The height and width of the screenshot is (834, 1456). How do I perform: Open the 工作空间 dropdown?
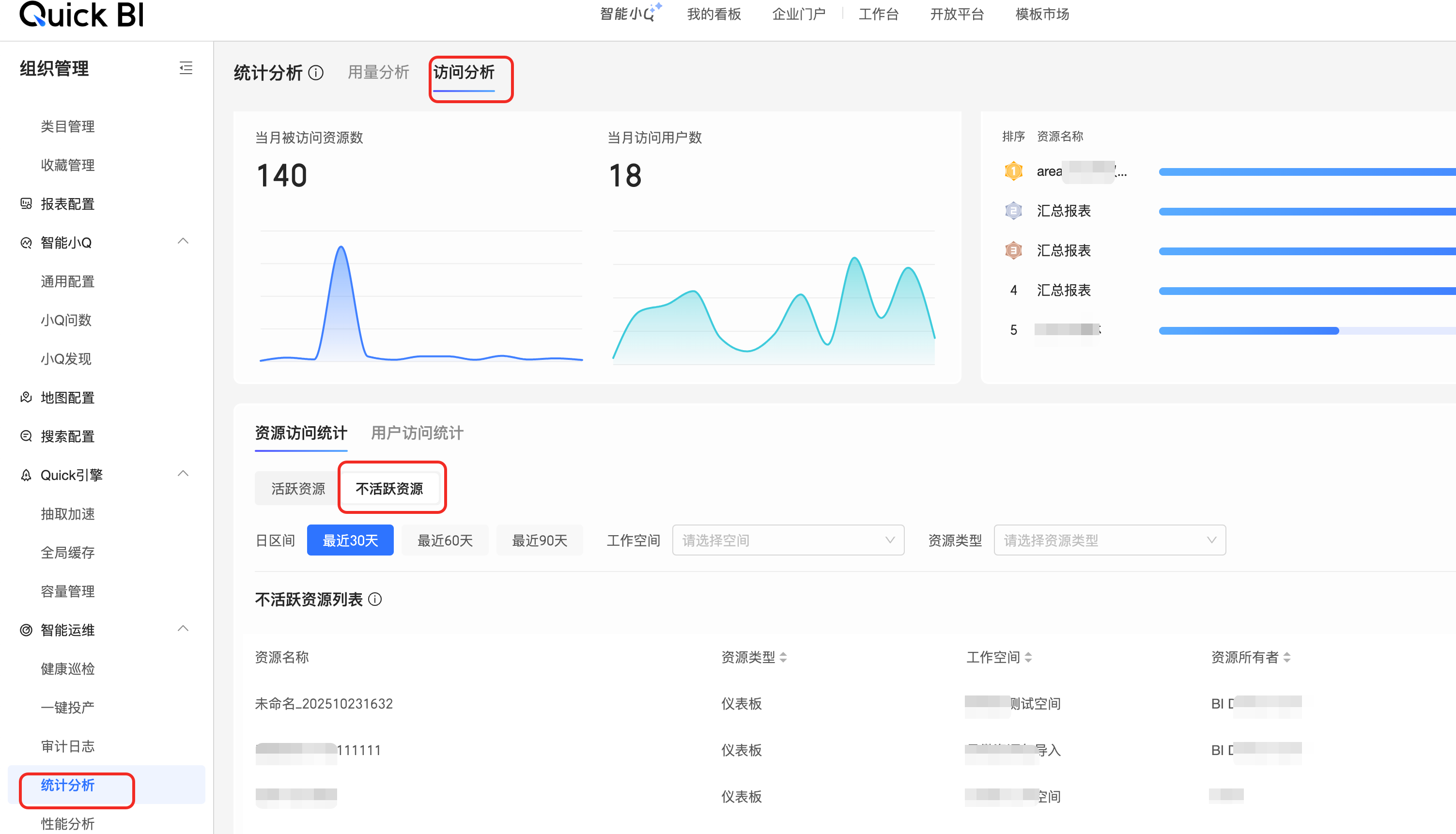[x=788, y=540]
